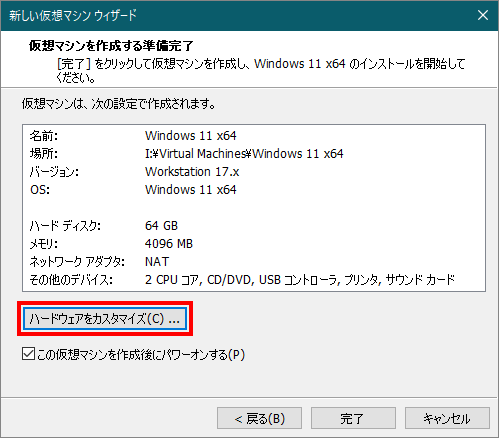Click the ネットワーク アダプタ: label
Image resolution: width=499 pixels, height=438 pixels.
coord(77,262)
